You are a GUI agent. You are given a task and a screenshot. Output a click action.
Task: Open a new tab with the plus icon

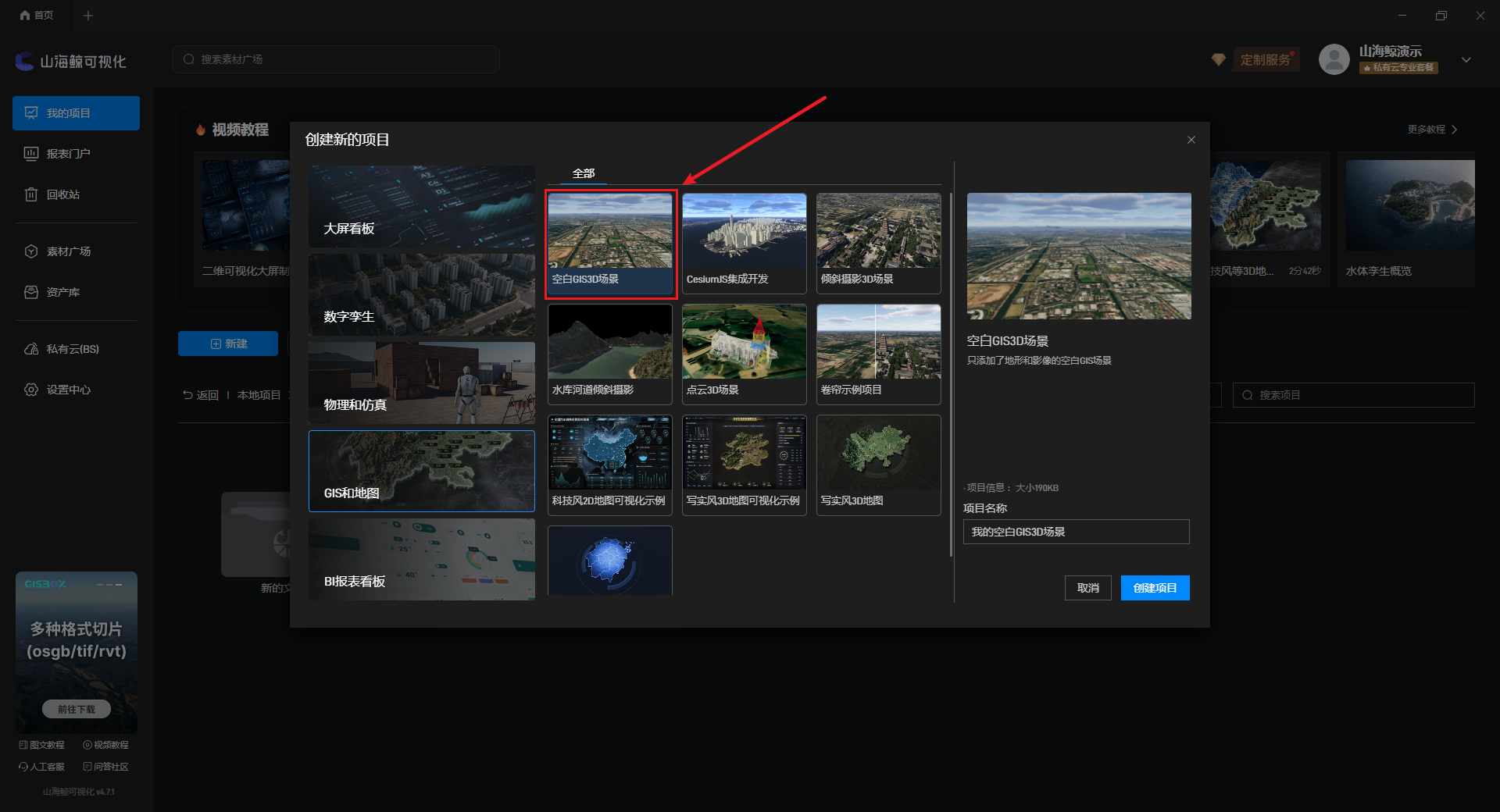click(88, 16)
